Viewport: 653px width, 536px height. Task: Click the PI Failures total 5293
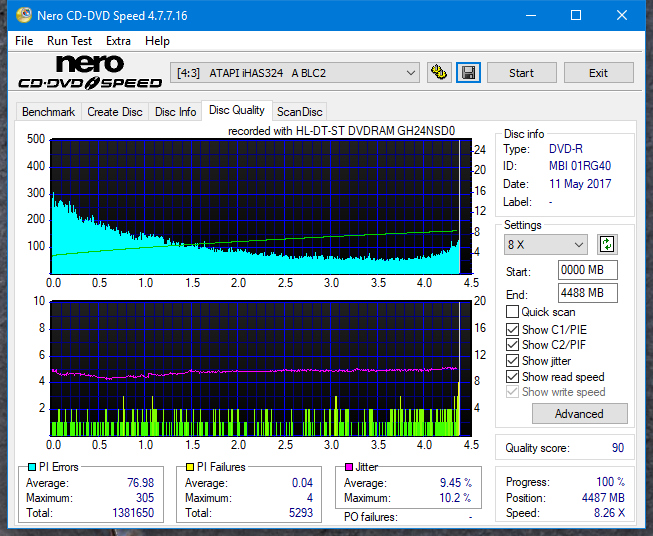coord(301,513)
